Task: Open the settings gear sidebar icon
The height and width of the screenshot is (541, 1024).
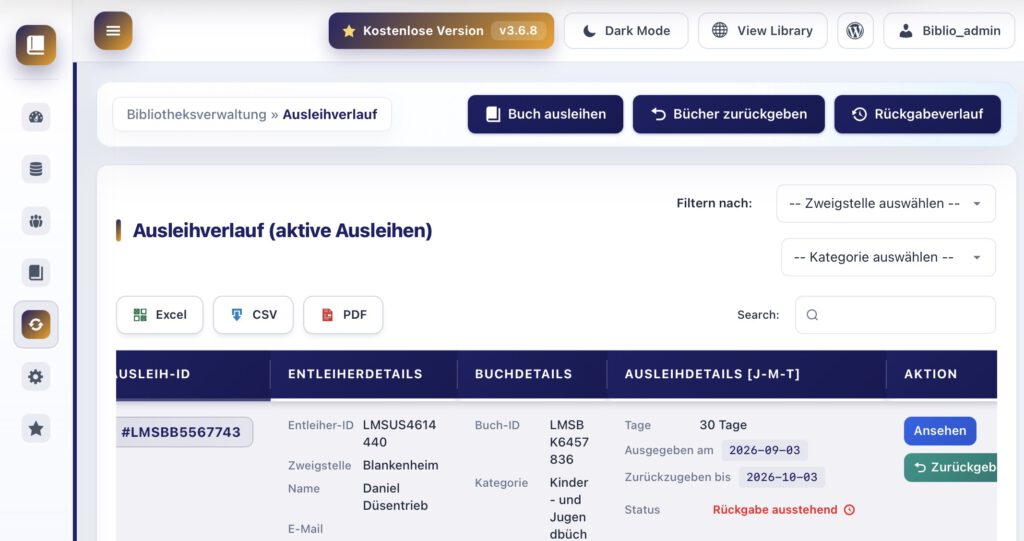Action: (36, 376)
